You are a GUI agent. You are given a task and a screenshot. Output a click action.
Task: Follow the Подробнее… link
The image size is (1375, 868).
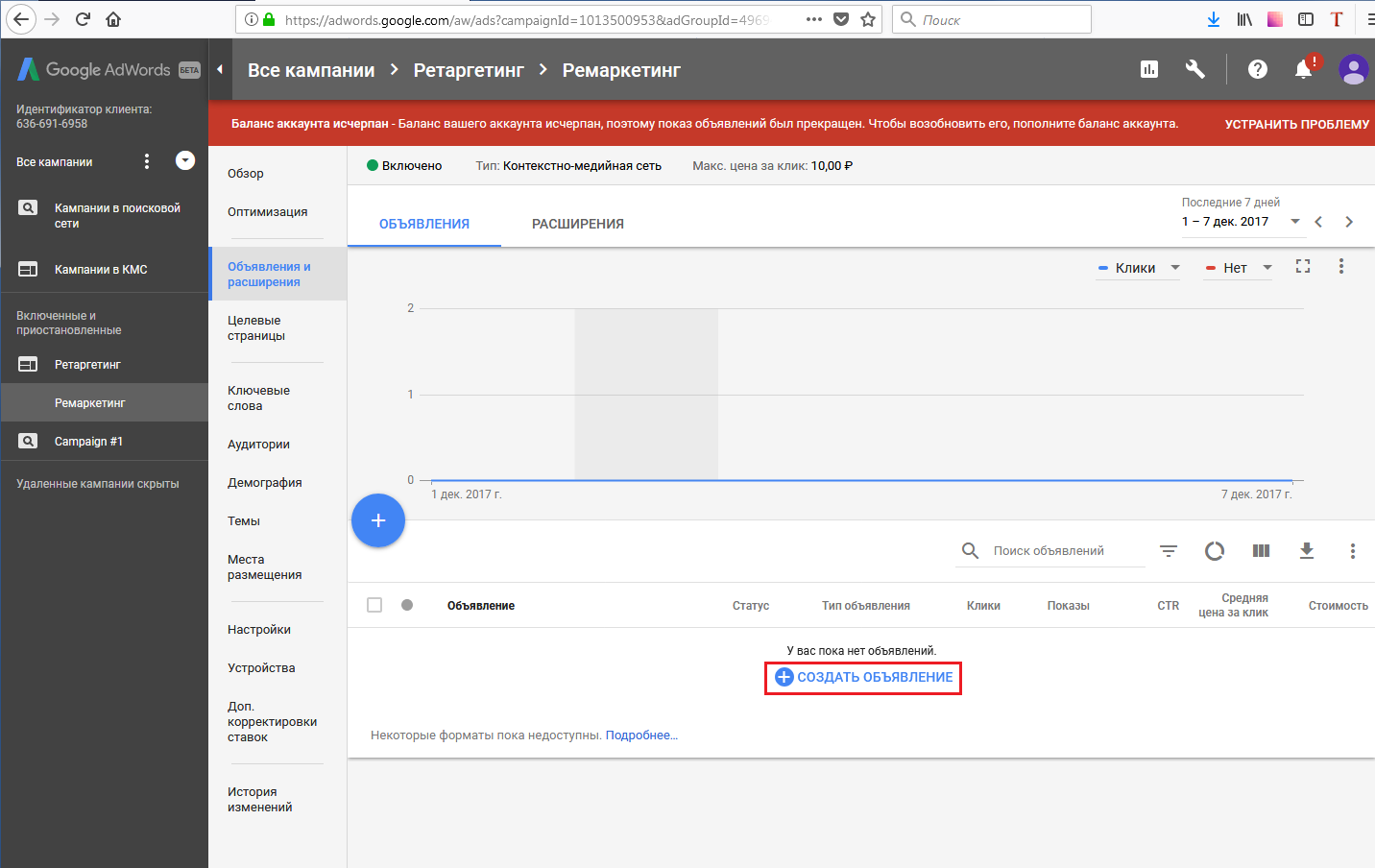coord(641,735)
